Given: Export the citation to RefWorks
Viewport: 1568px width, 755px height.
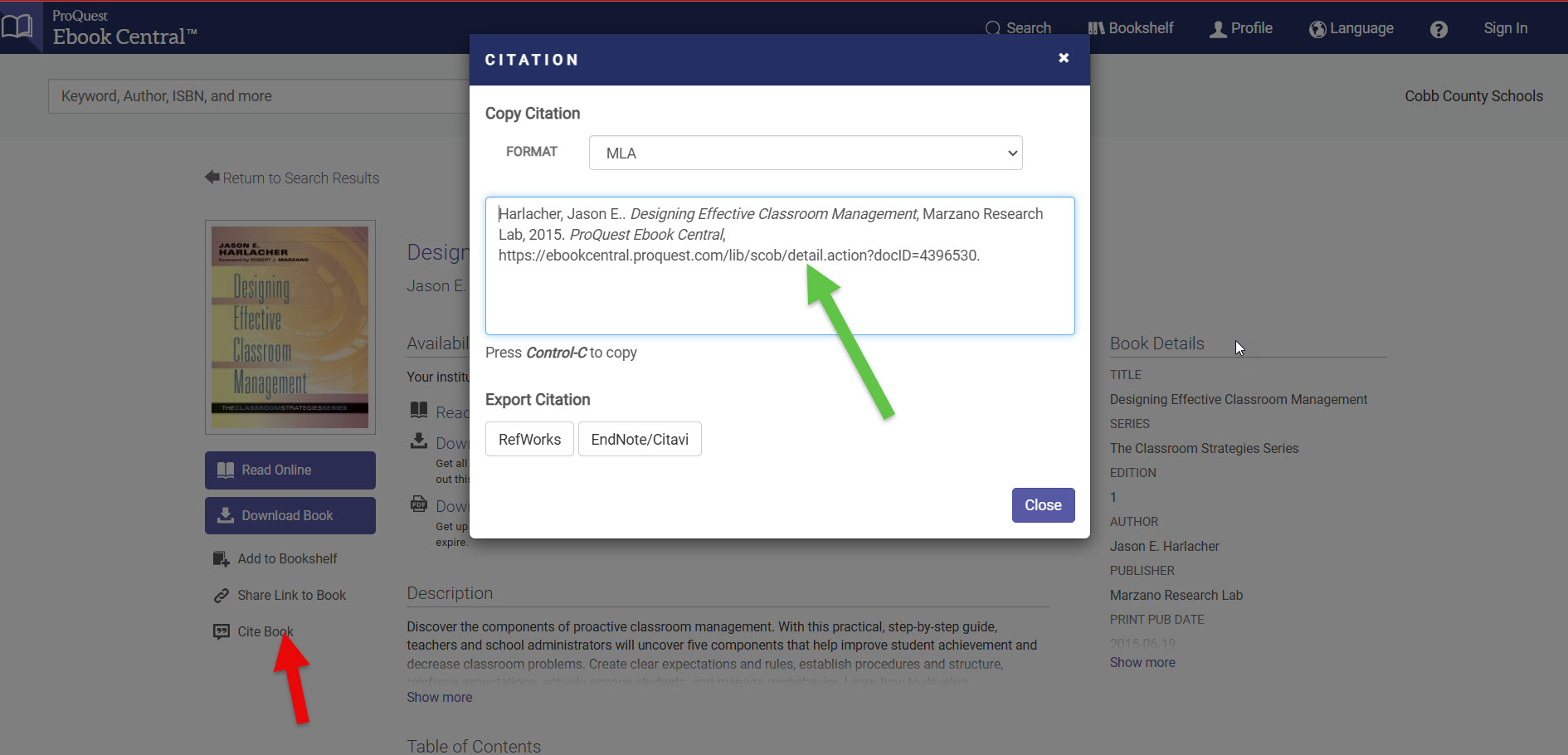Looking at the screenshot, I should tap(529, 439).
